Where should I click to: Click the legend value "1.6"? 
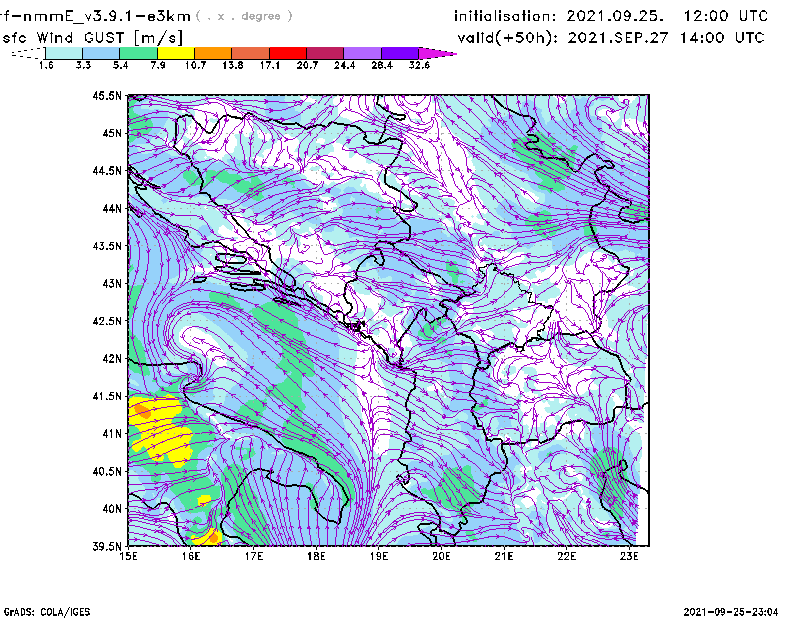pos(46,65)
